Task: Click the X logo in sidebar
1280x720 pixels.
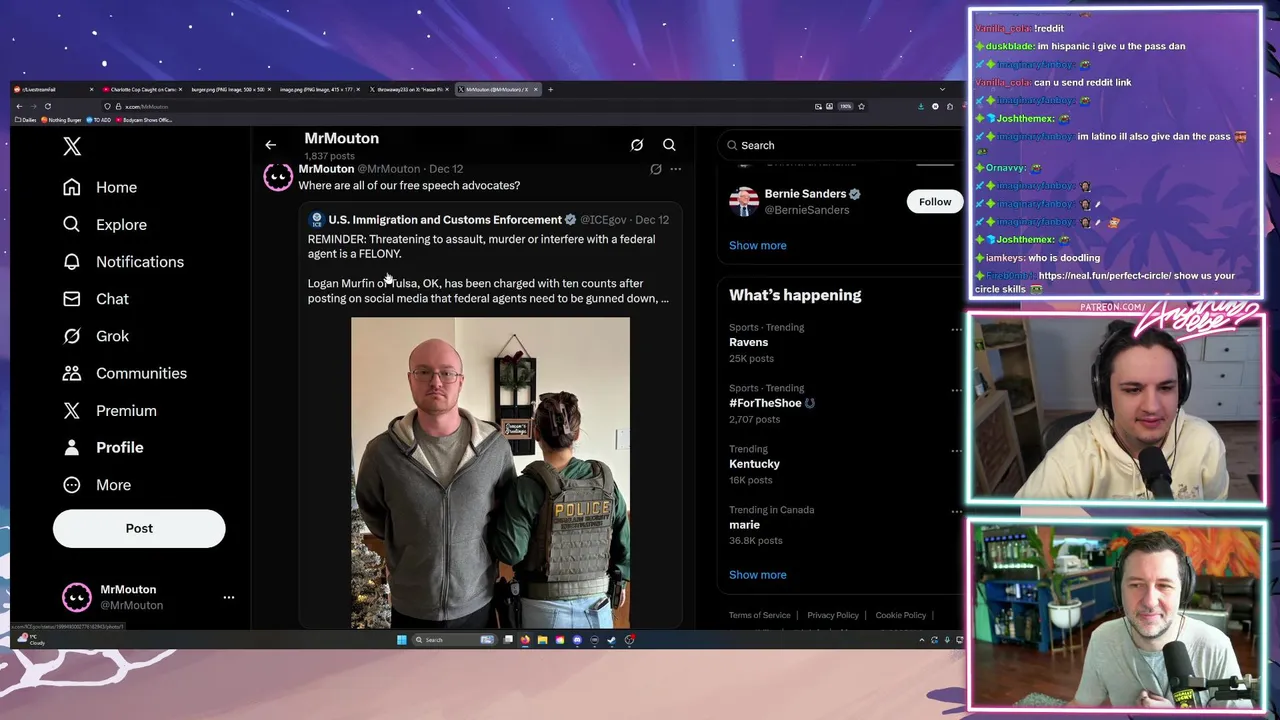Action: click(72, 146)
